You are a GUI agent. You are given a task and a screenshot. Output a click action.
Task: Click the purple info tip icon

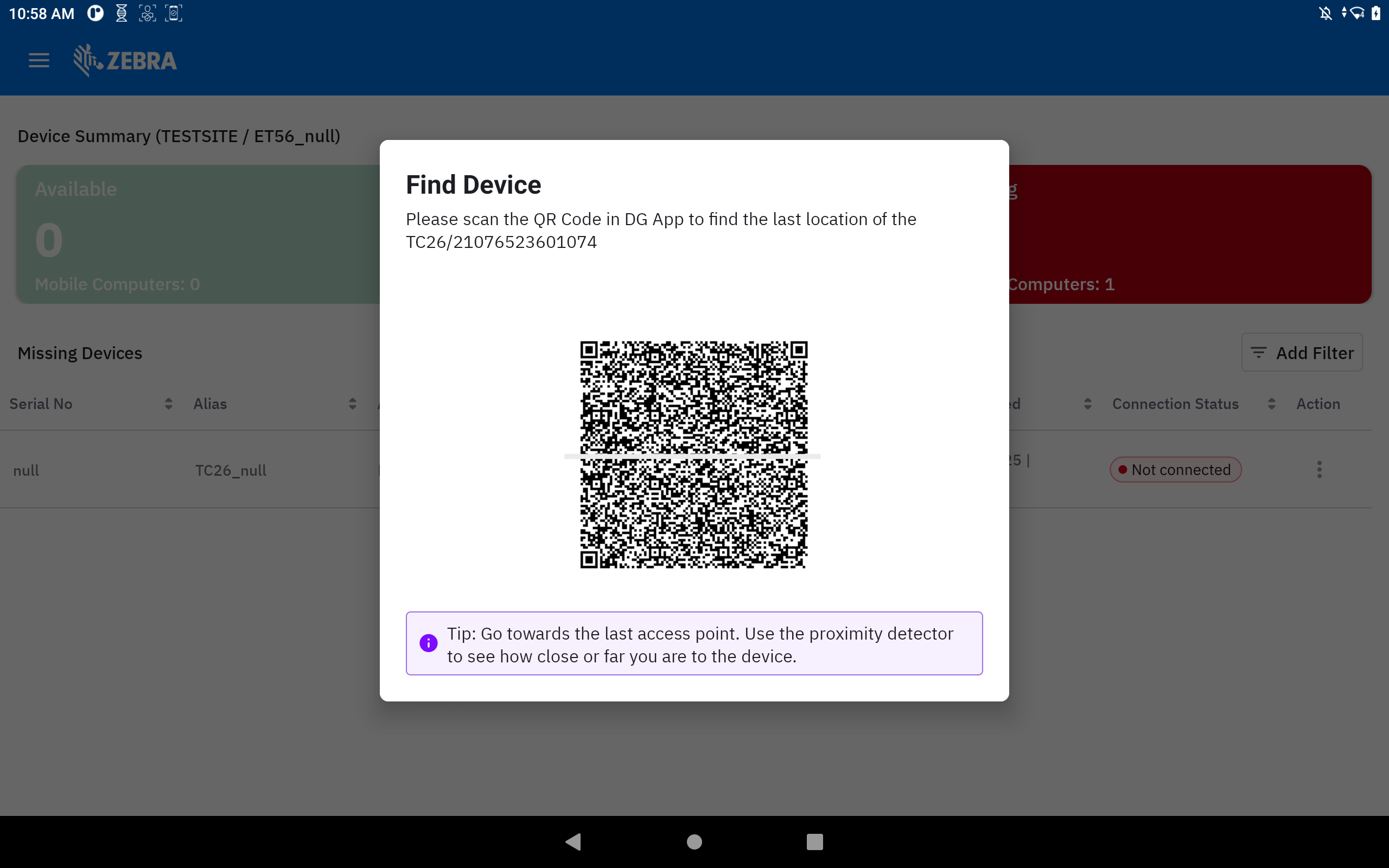tap(428, 643)
